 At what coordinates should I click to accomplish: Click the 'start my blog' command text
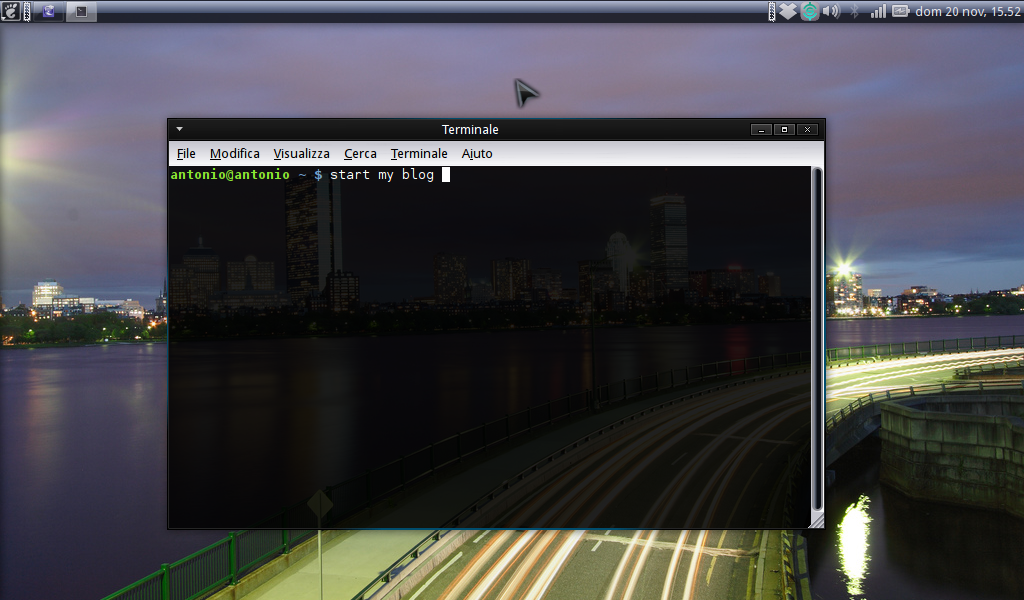382,174
